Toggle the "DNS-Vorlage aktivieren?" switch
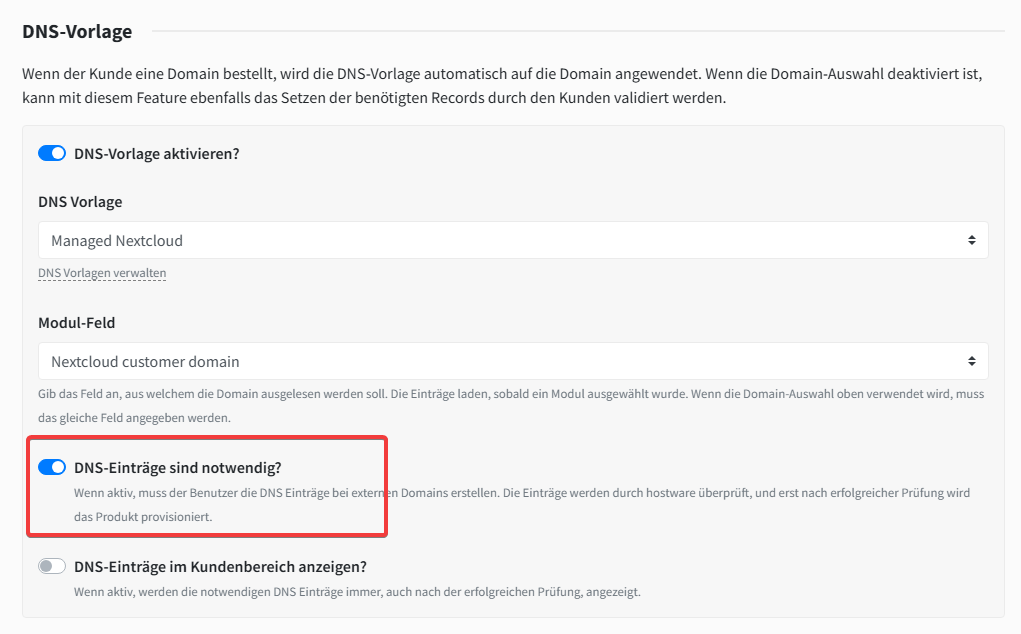This screenshot has width=1021, height=634. pos(52,154)
